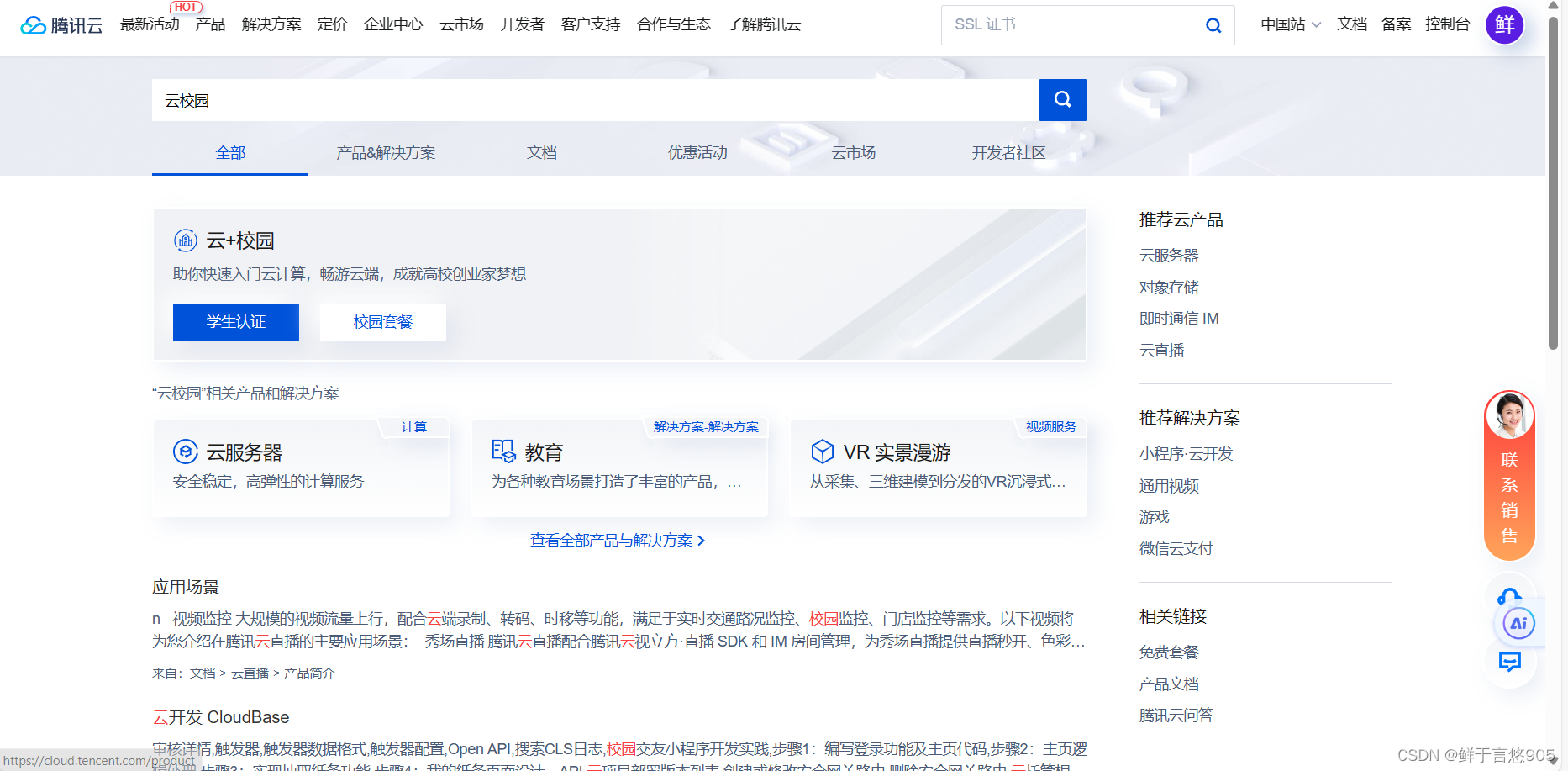This screenshot has width=1568, height=771.
Task: Open the 微信云支付 solution link
Action: tap(1176, 549)
